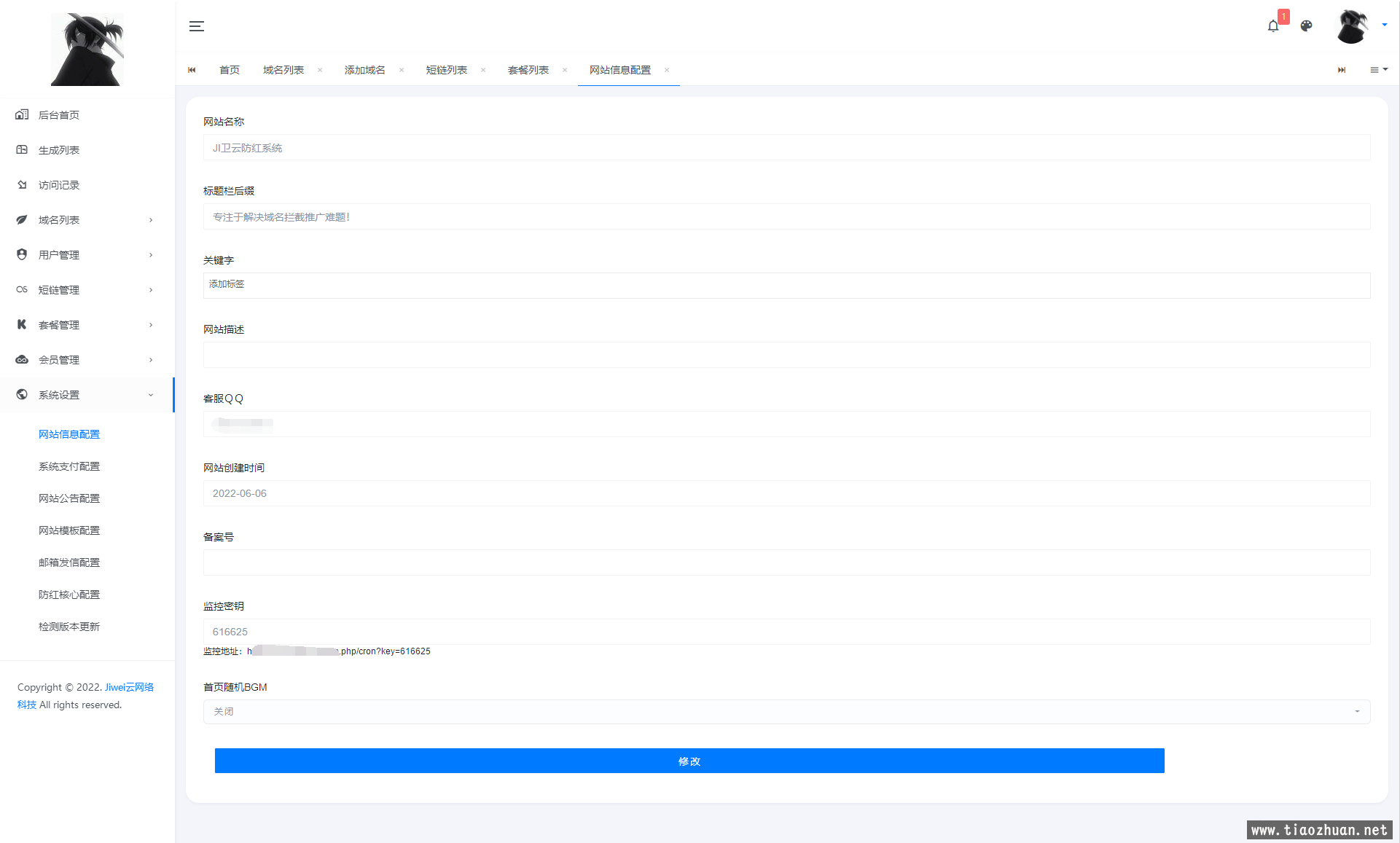Open the 首页随机BGM dropdown

click(x=786, y=712)
